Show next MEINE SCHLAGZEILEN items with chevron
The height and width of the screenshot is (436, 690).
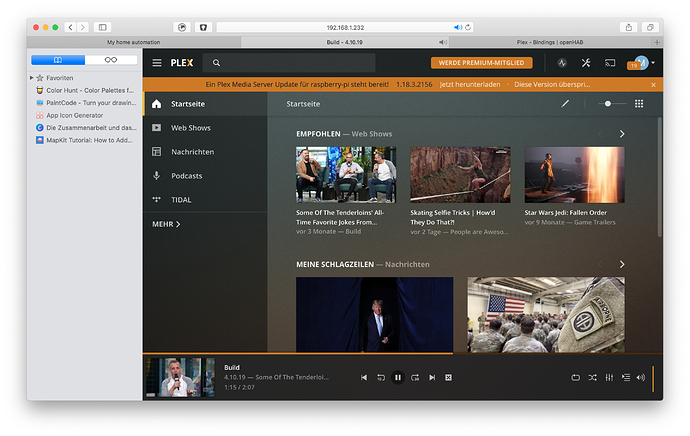click(x=622, y=264)
